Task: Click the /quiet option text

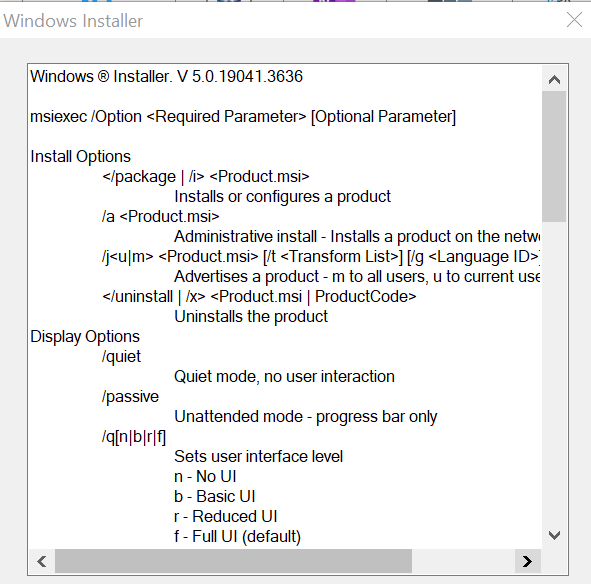Action: pyautogui.click(x=121, y=357)
